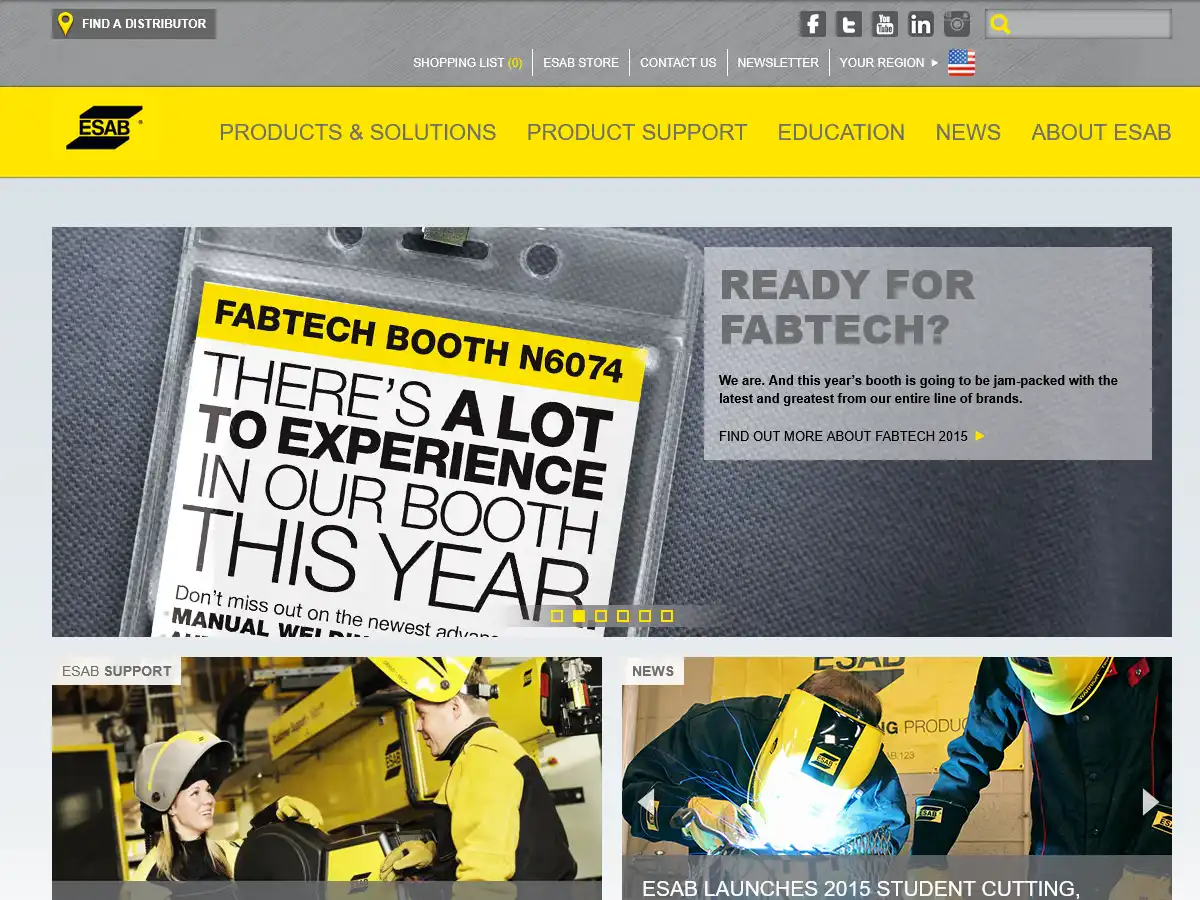
Task: Open the News menu
Action: [968, 132]
